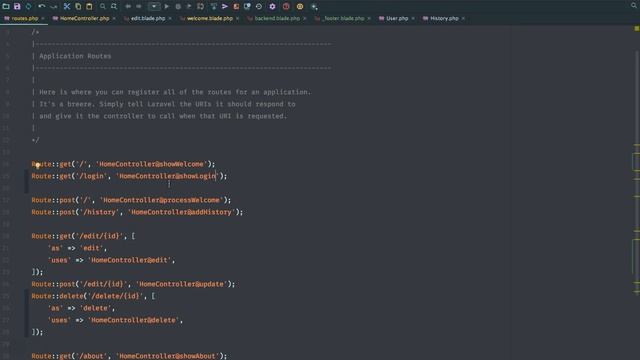Click the Run with coverage icon

[189, 7]
